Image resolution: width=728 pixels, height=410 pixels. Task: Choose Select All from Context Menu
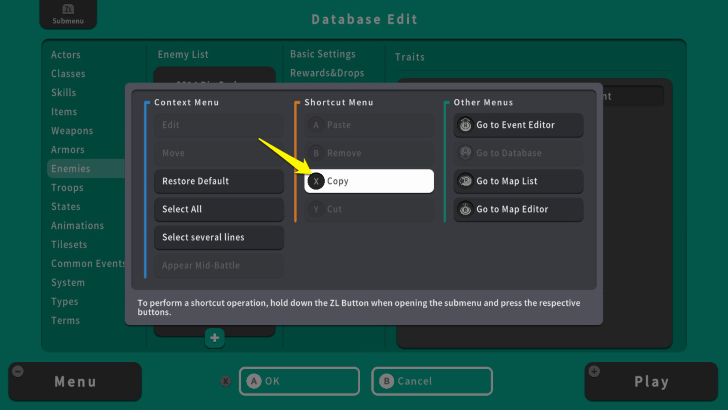pyautogui.click(x=218, y=209)
